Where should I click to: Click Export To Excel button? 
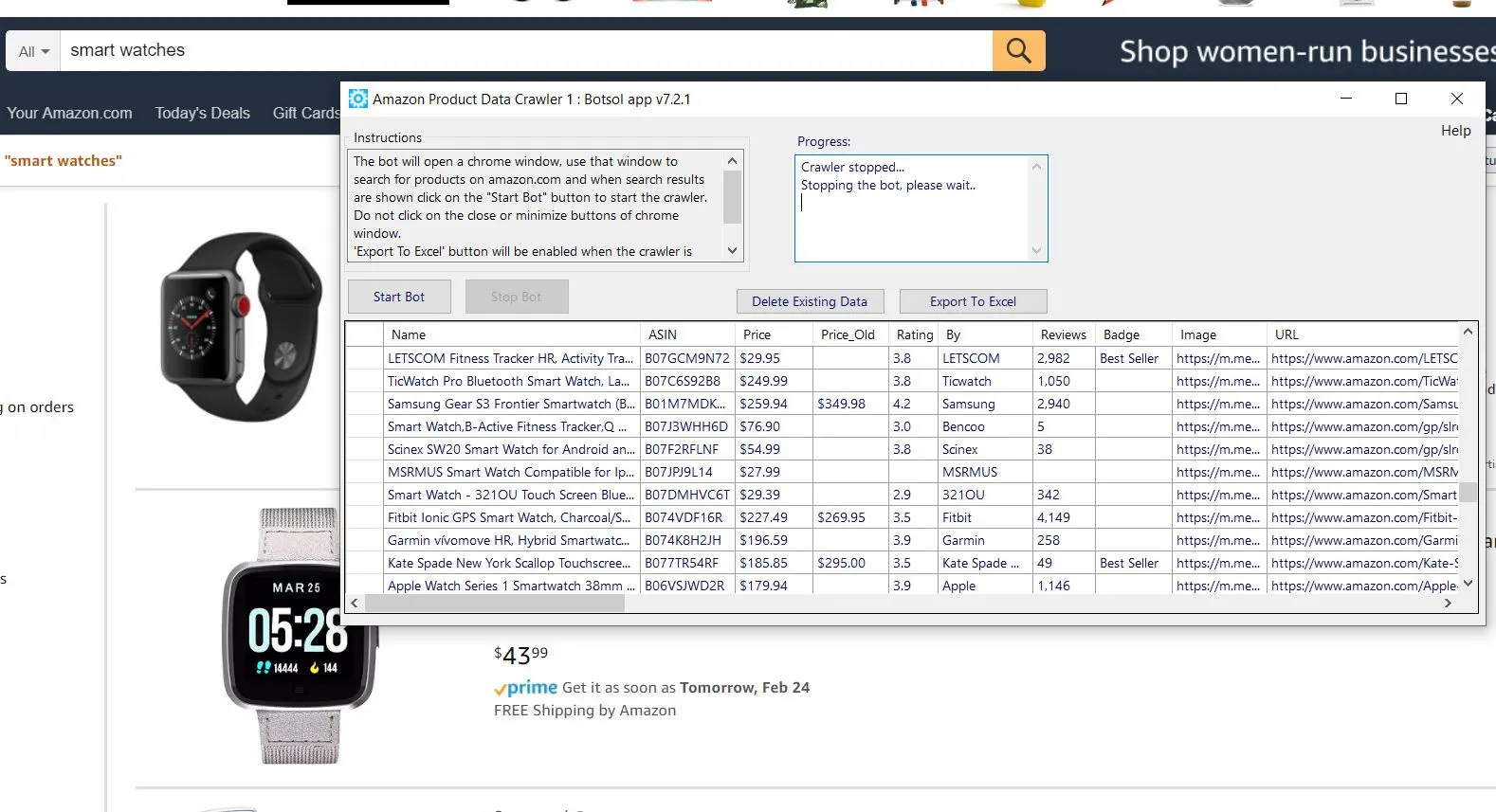pyautogui.click(x=973, y=301)
